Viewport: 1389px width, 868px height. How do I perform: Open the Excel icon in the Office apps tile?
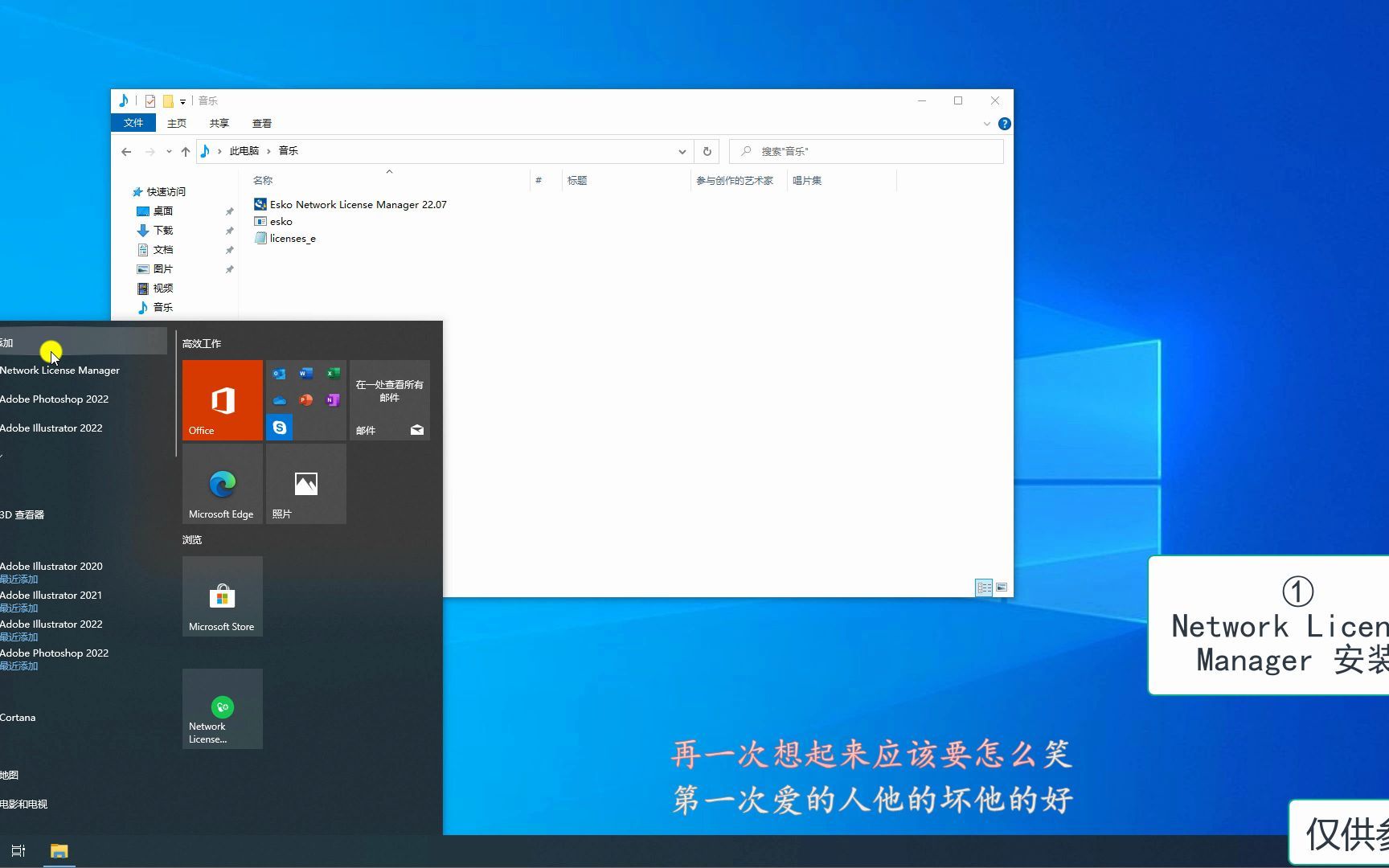[333, 374]
